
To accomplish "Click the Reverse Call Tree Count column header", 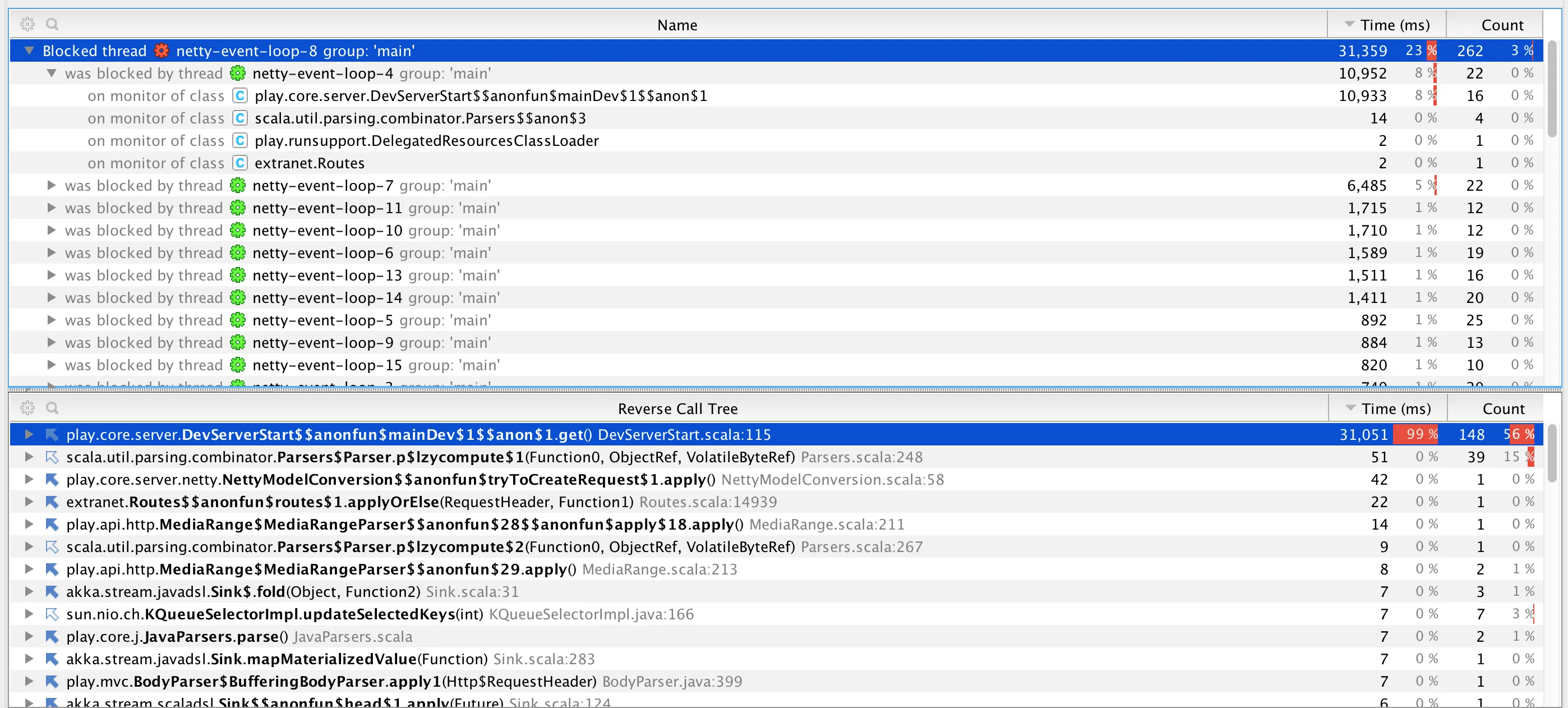I will coord(1503,408).
